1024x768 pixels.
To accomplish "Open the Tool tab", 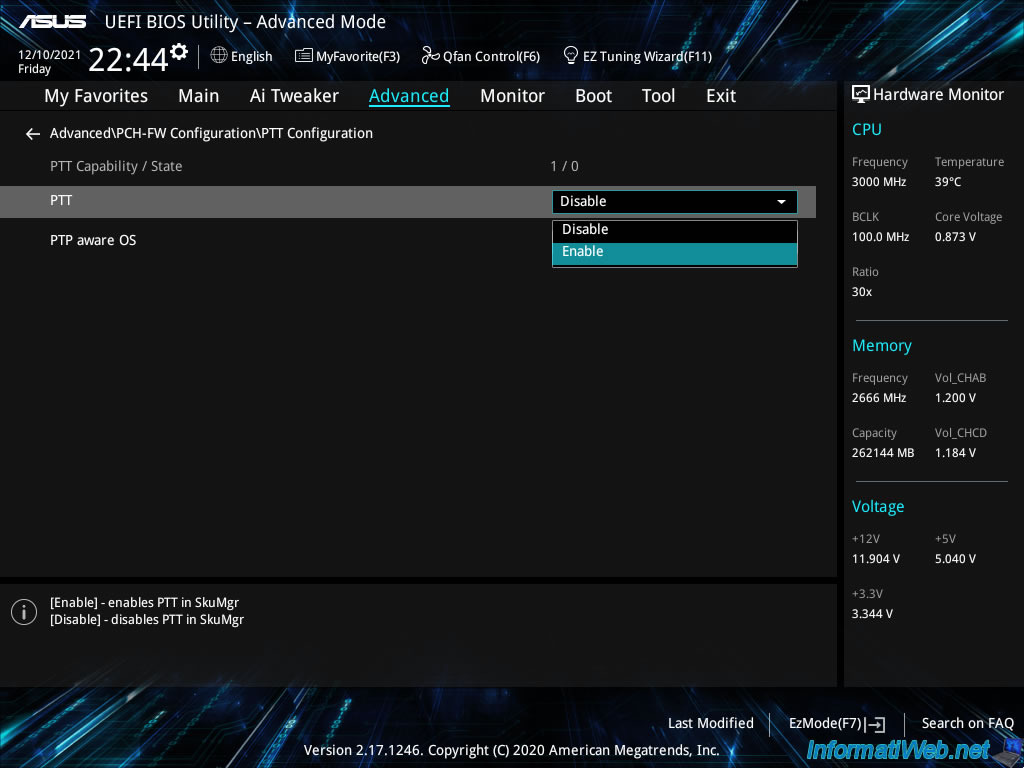I will (658, 96).
